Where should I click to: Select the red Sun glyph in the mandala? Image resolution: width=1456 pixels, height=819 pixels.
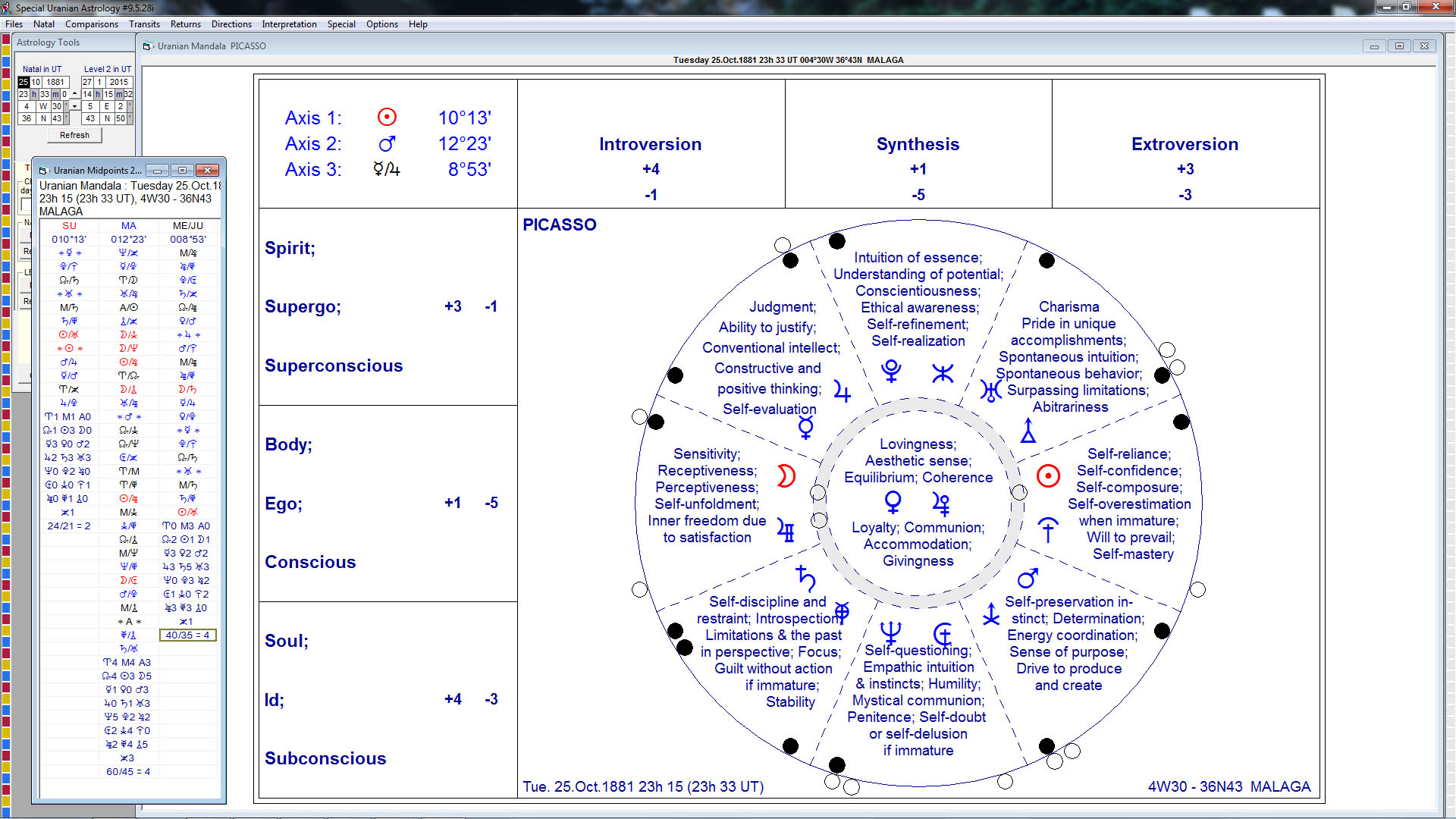pyautogui.click(x=1048, y=476)
